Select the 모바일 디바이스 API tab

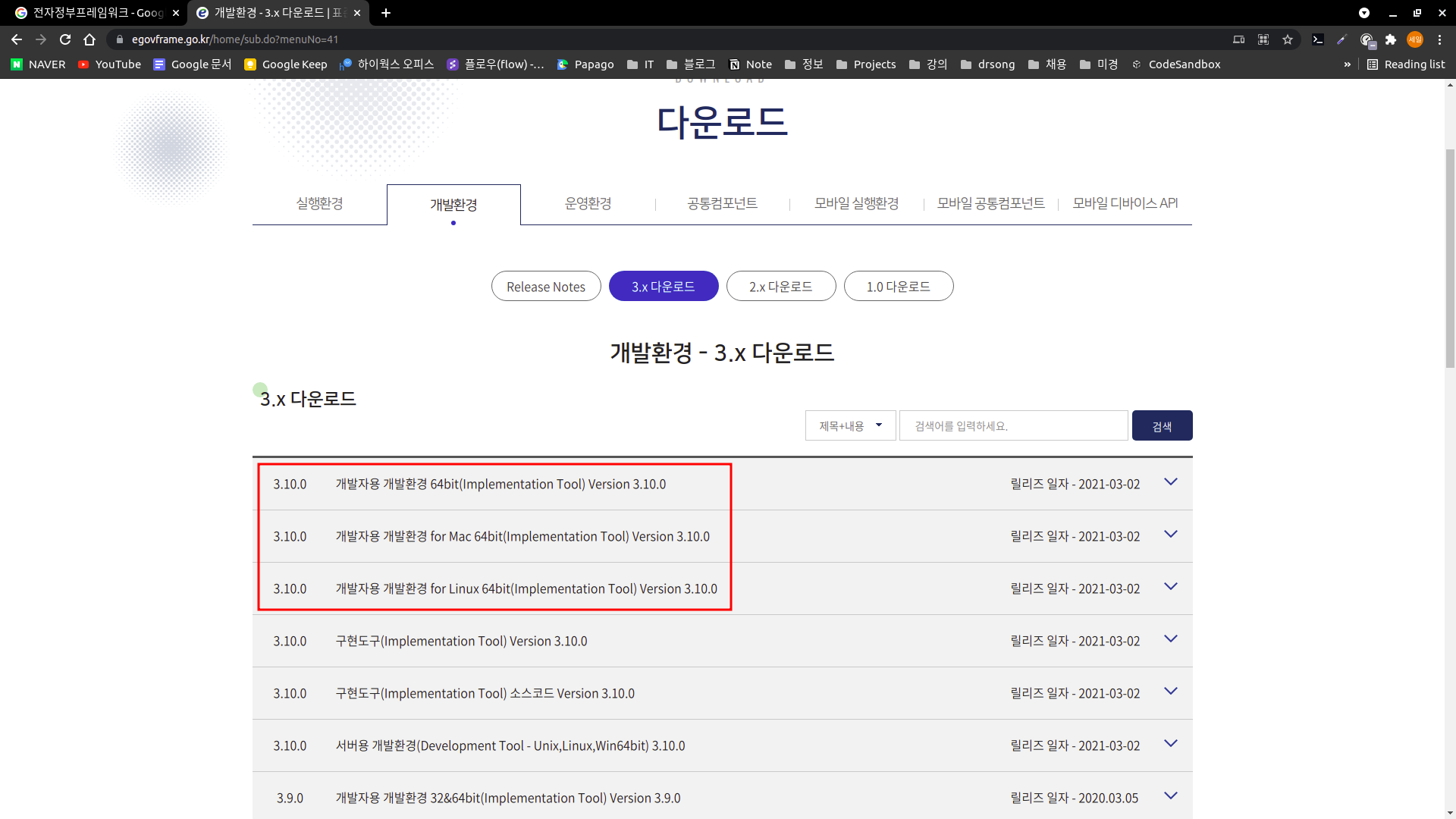tap(1125, 203)
